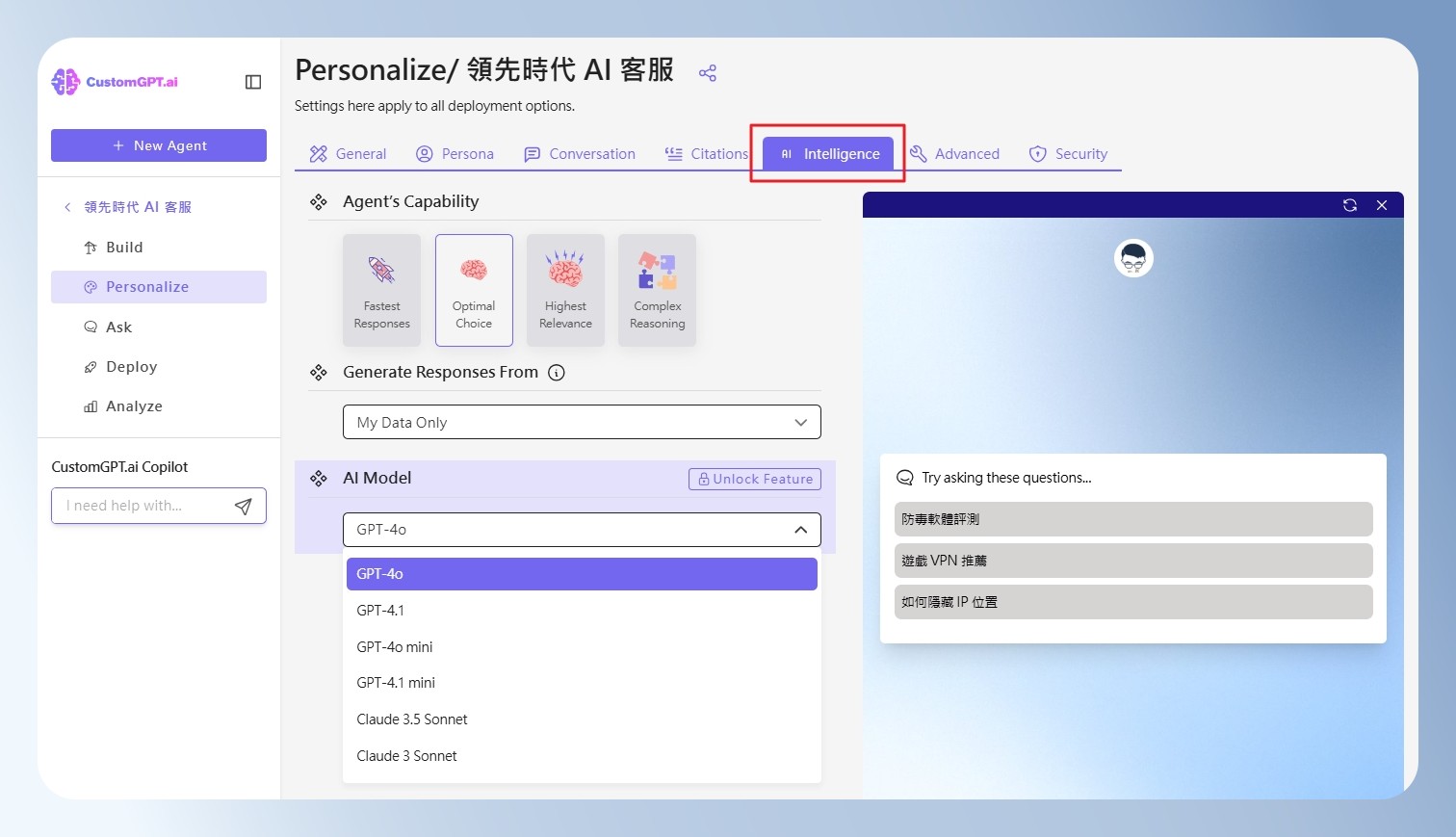Go back via 領先時代 AI 客服 chevron

67,207
